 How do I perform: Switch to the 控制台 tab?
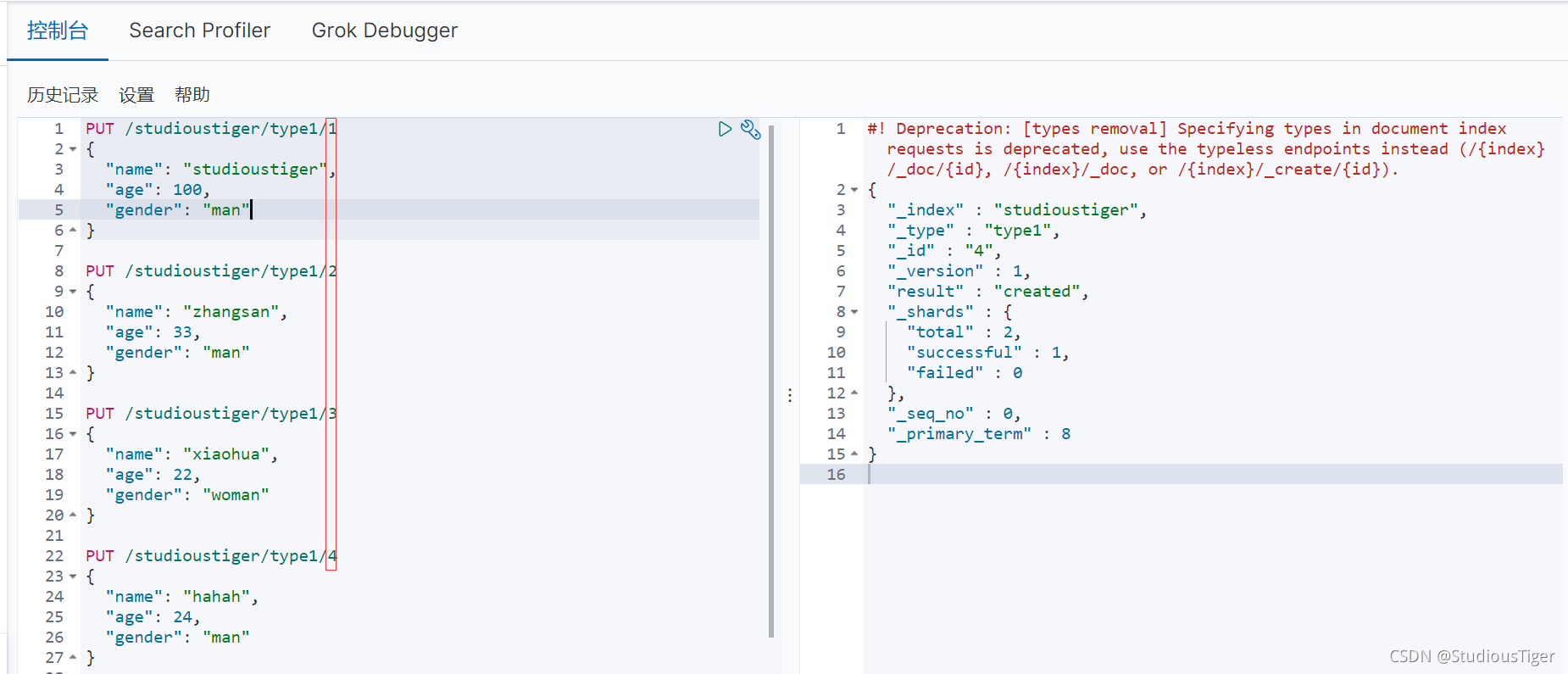pyautogui.click(x=58, y=31)
